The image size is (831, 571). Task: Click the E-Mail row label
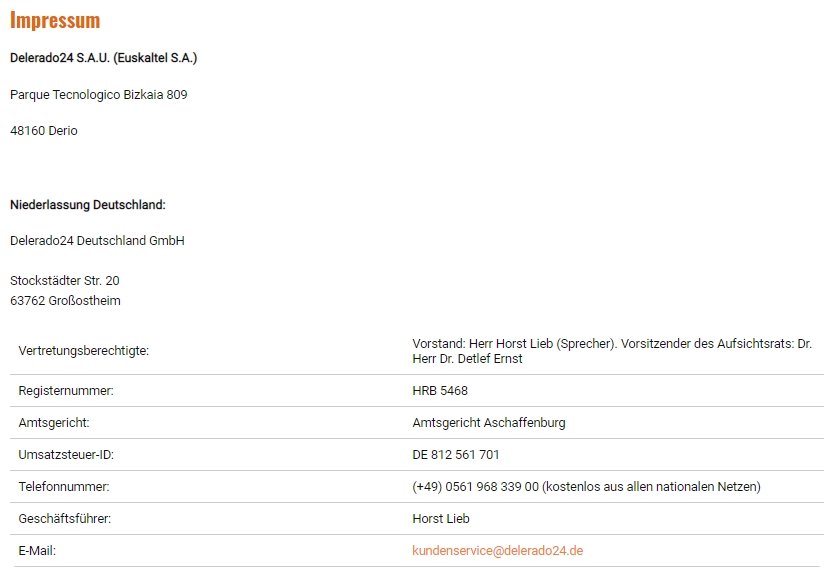coord(37,550)
